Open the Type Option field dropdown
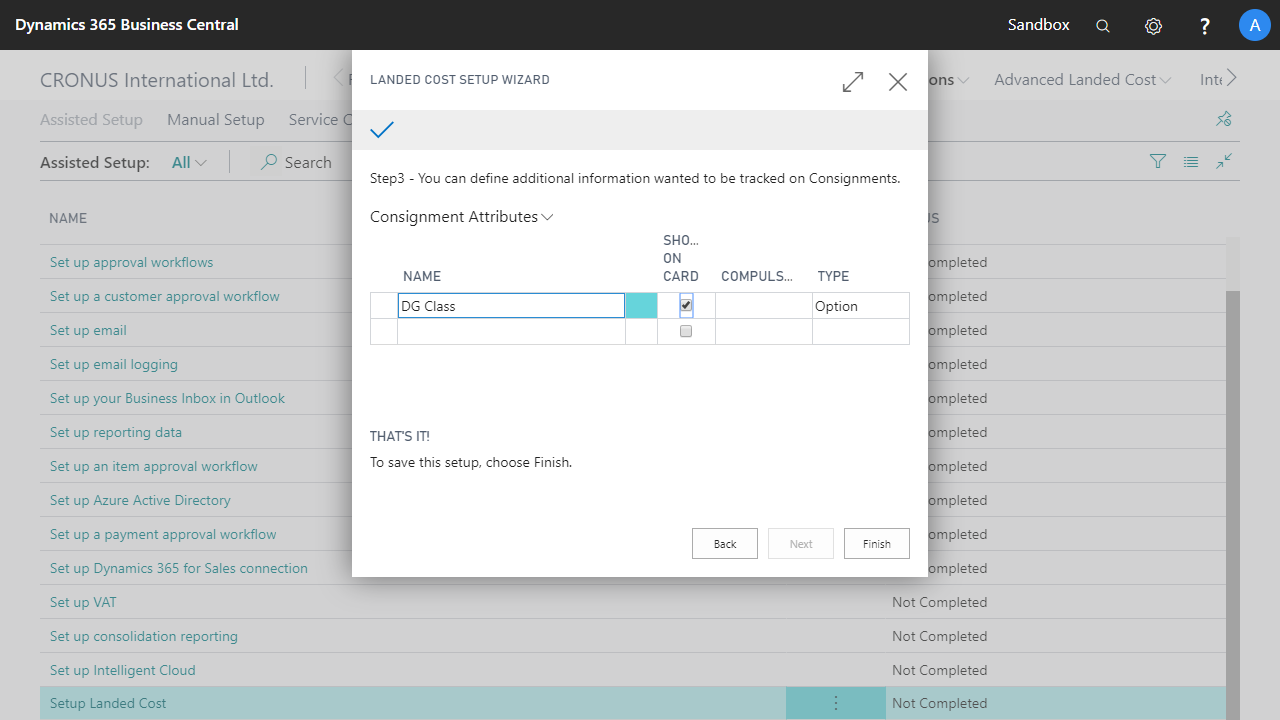This screenshot has height=720, width=1280. tap(861, 306)
